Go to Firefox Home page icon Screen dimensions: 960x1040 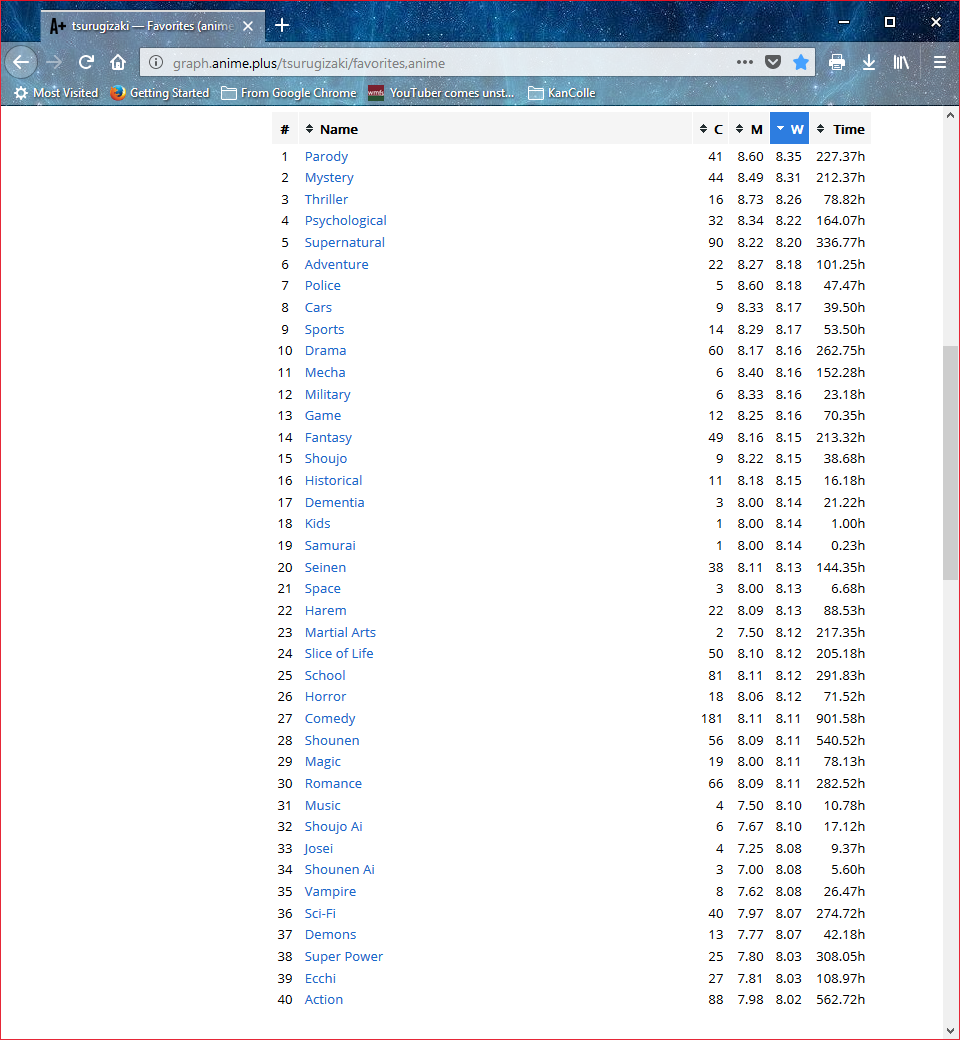coord(118,62)
